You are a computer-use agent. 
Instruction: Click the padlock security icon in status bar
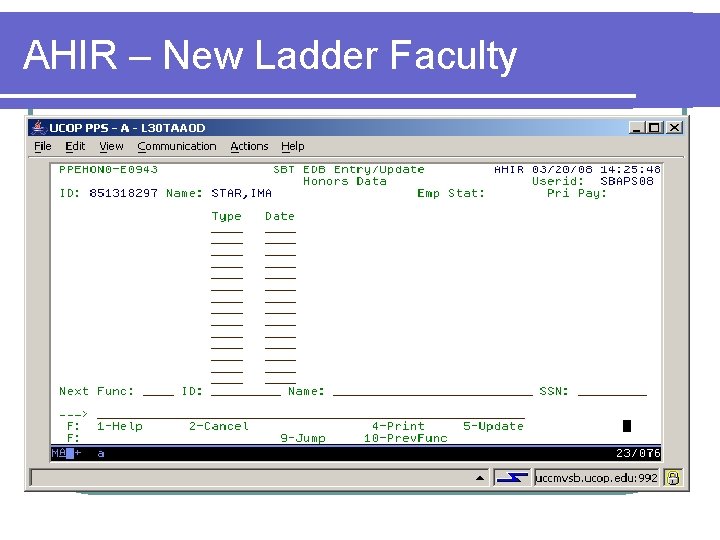pyautogui.click(x=673, y=478)
